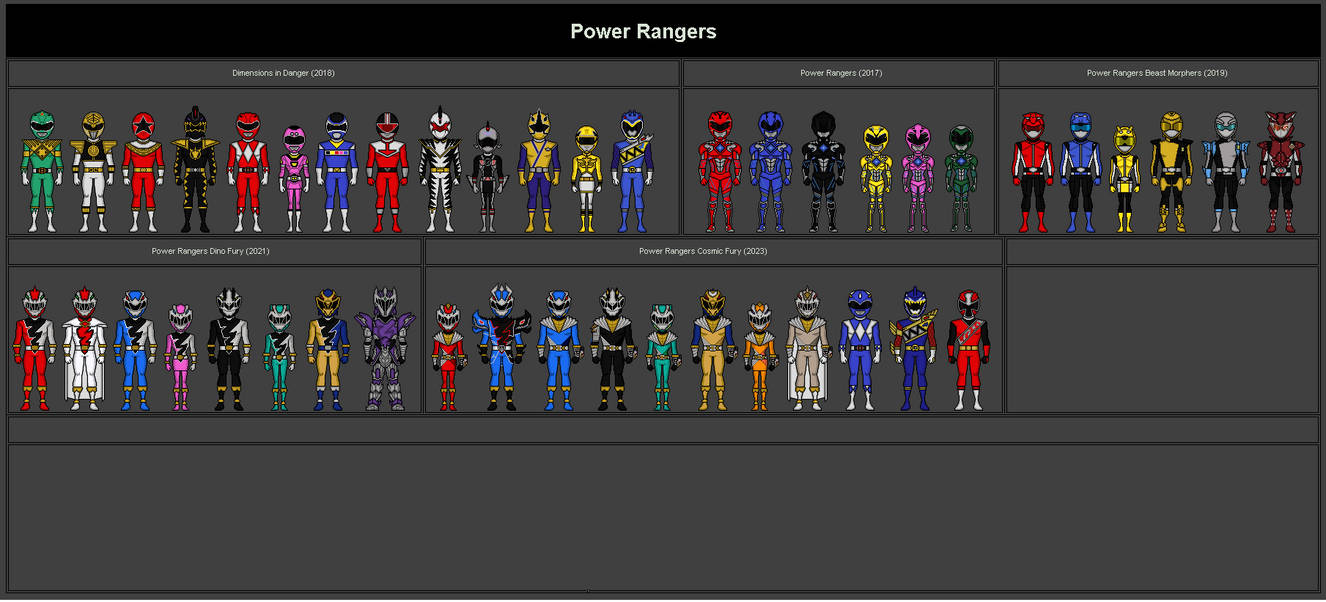Click the navy Dino Charge ranger in Cosmic Fury

point(914,349)
